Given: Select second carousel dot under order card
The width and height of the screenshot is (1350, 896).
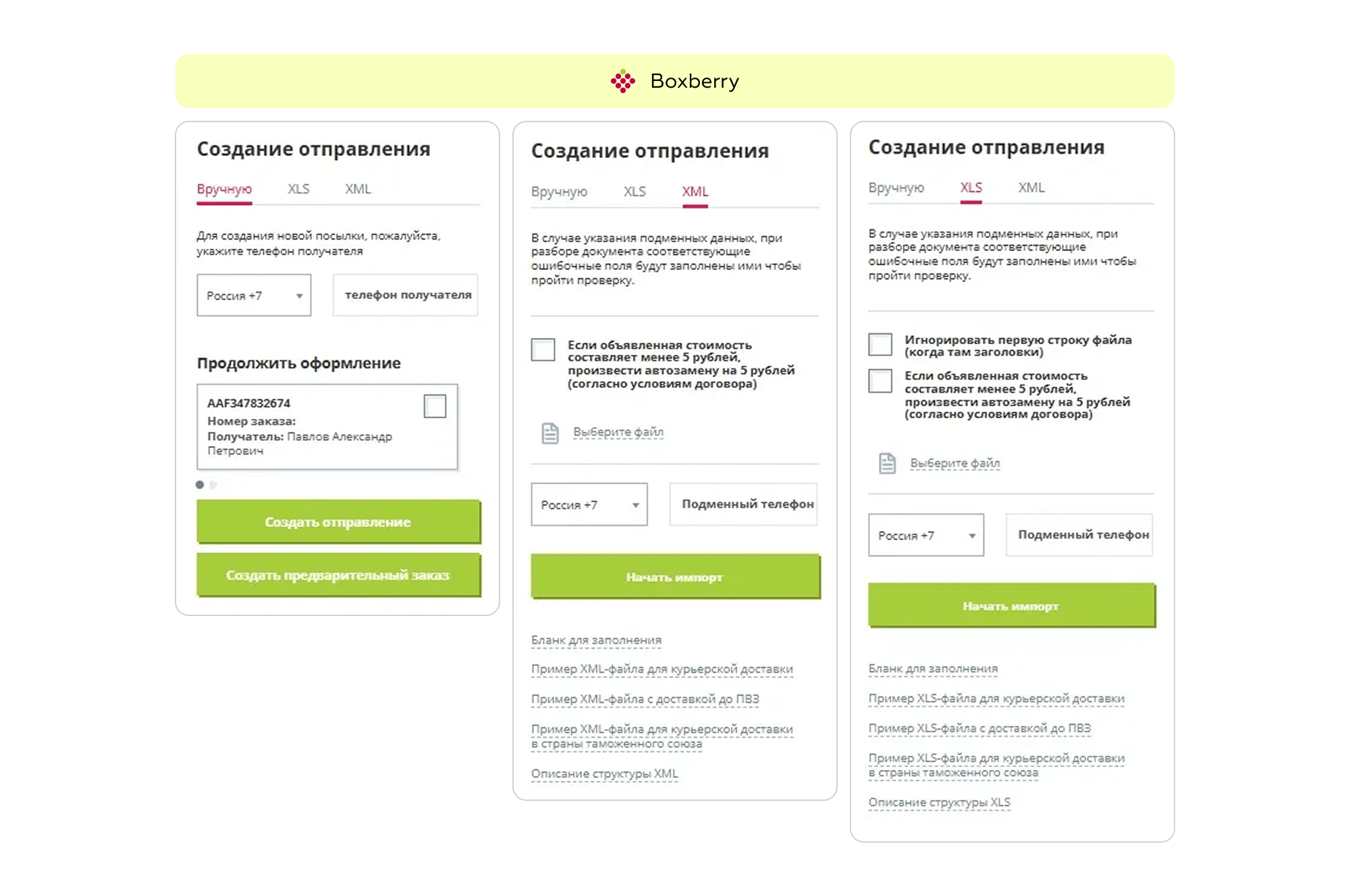Looking at the screenshot, I should (x=213, y=484).
